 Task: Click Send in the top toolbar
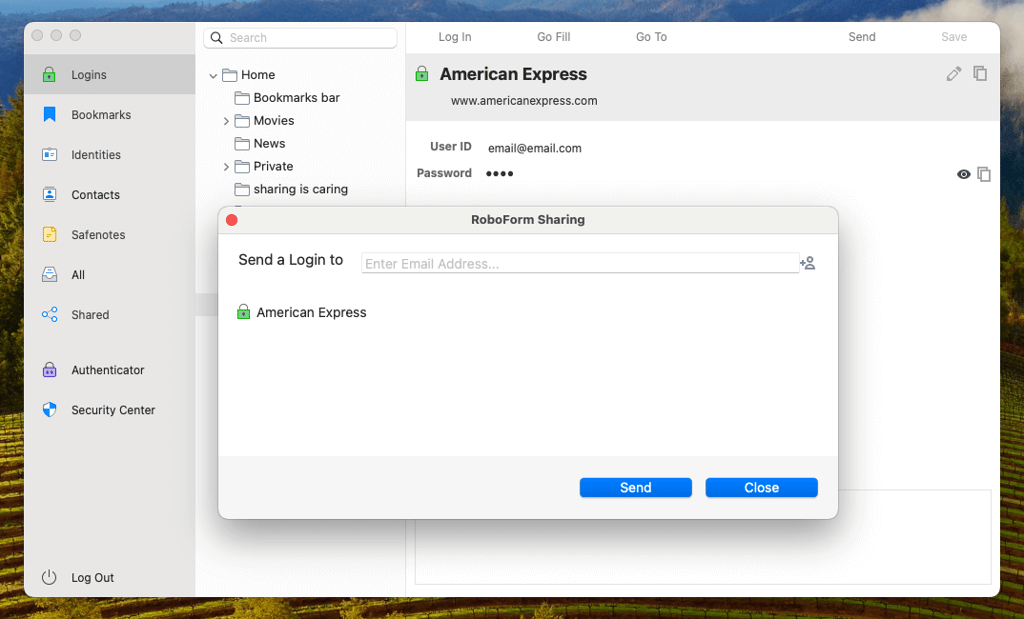[x=862, y=37]
